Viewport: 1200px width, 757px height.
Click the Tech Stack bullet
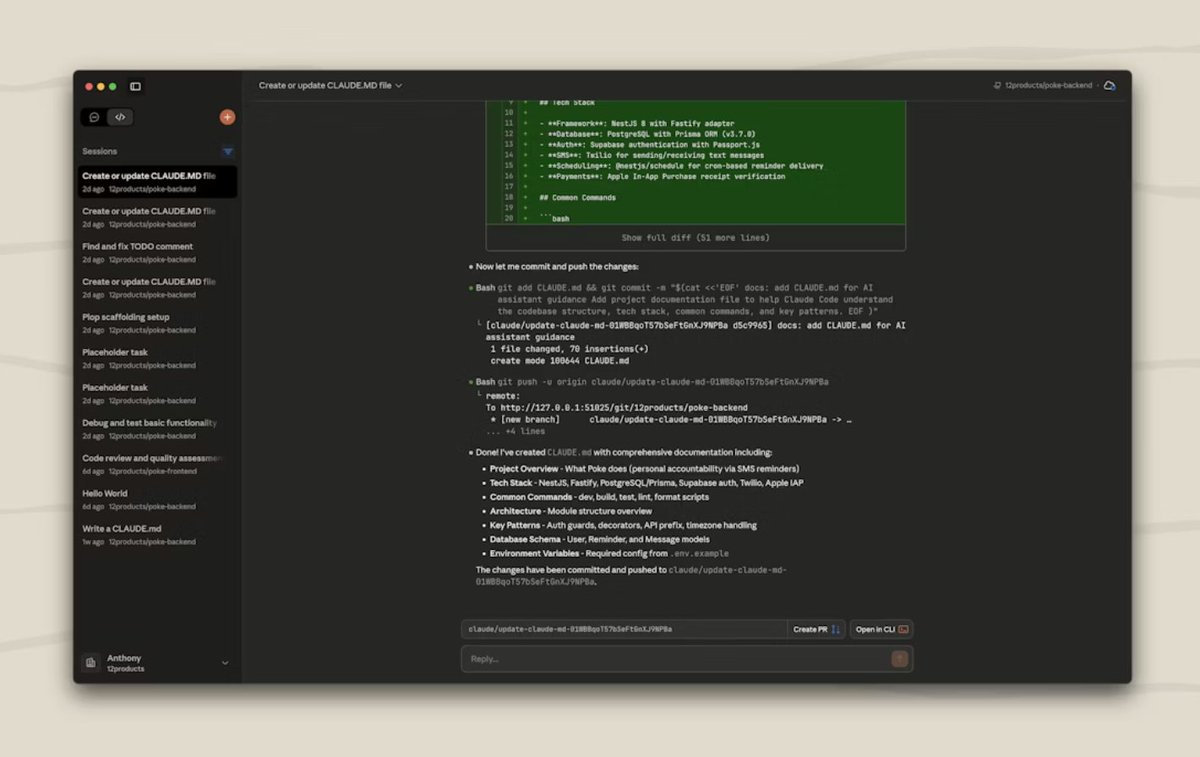[646, 483]
